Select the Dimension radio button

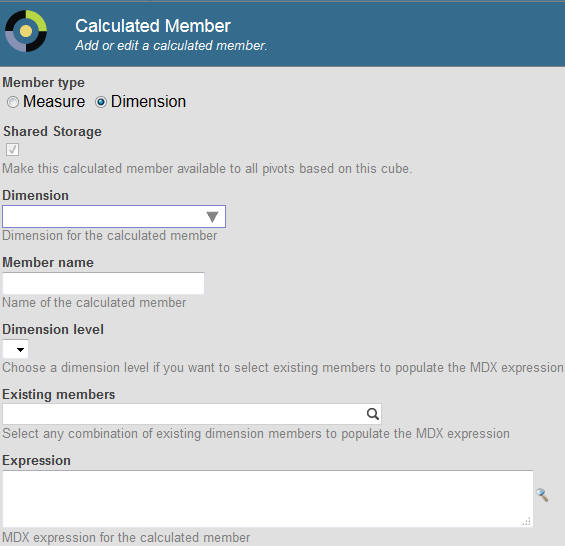101,102
